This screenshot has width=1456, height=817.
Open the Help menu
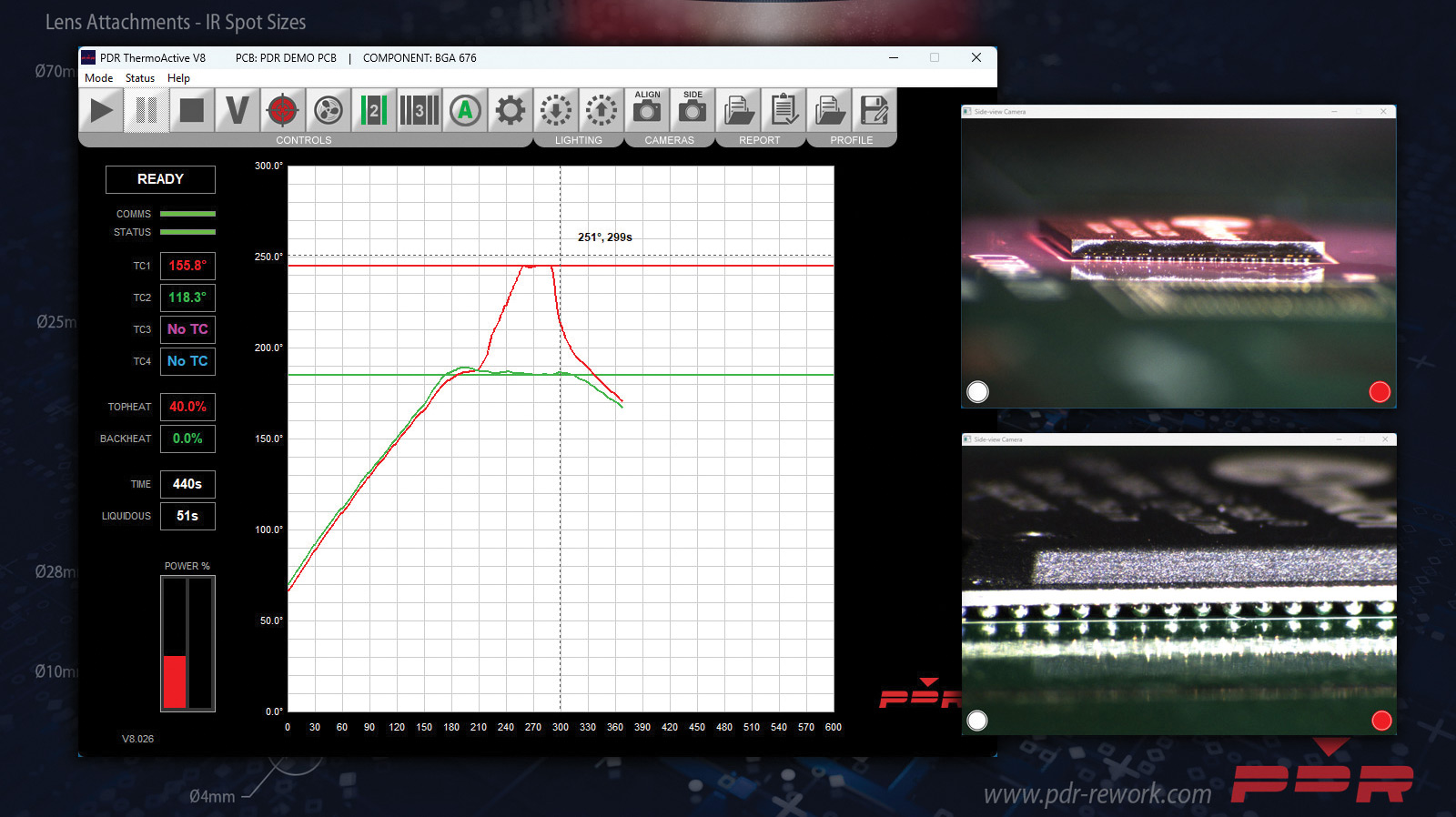178,78
